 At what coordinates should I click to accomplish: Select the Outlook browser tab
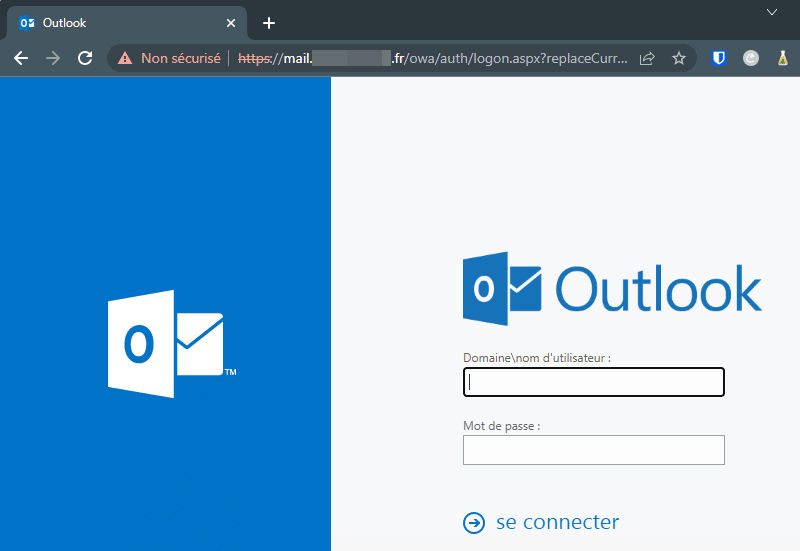(x=125, y=23)
